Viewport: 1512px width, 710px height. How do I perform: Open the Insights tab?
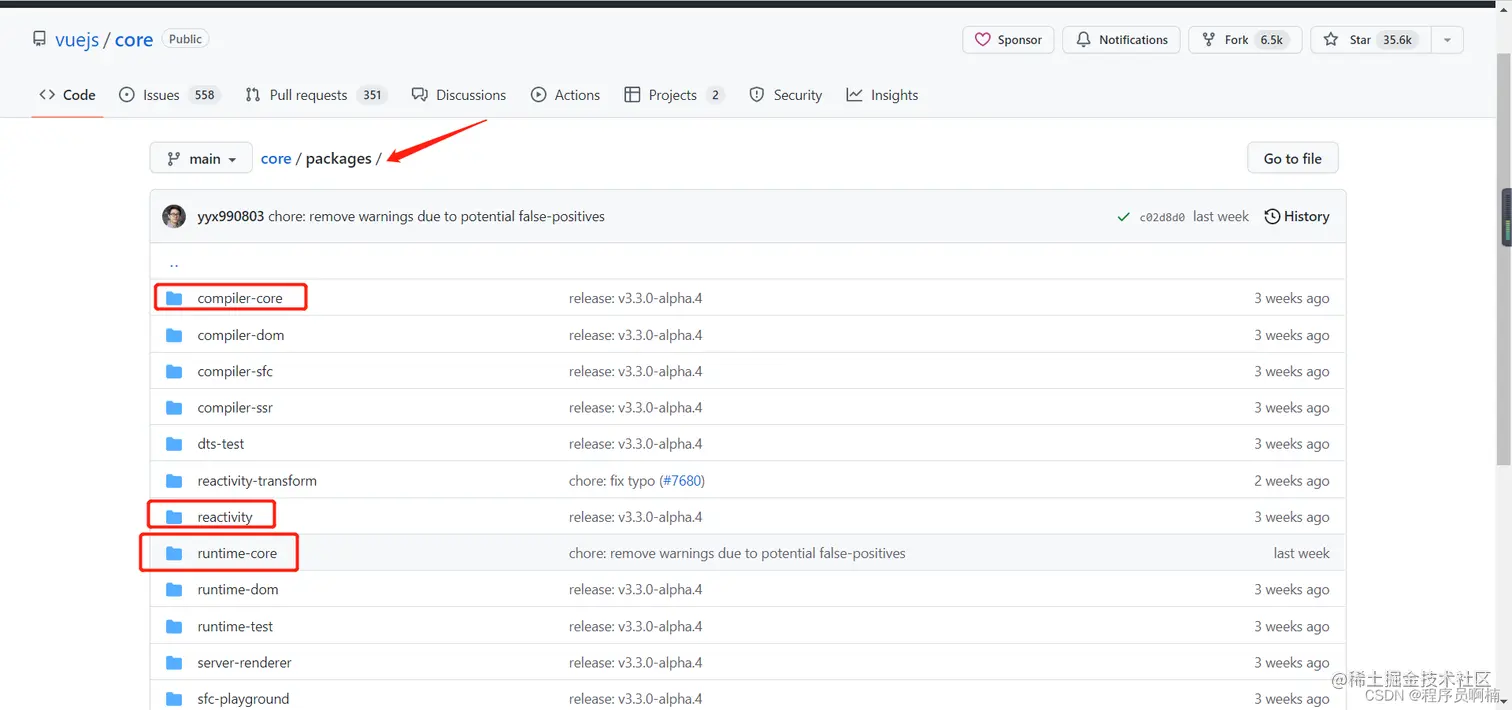882,95
